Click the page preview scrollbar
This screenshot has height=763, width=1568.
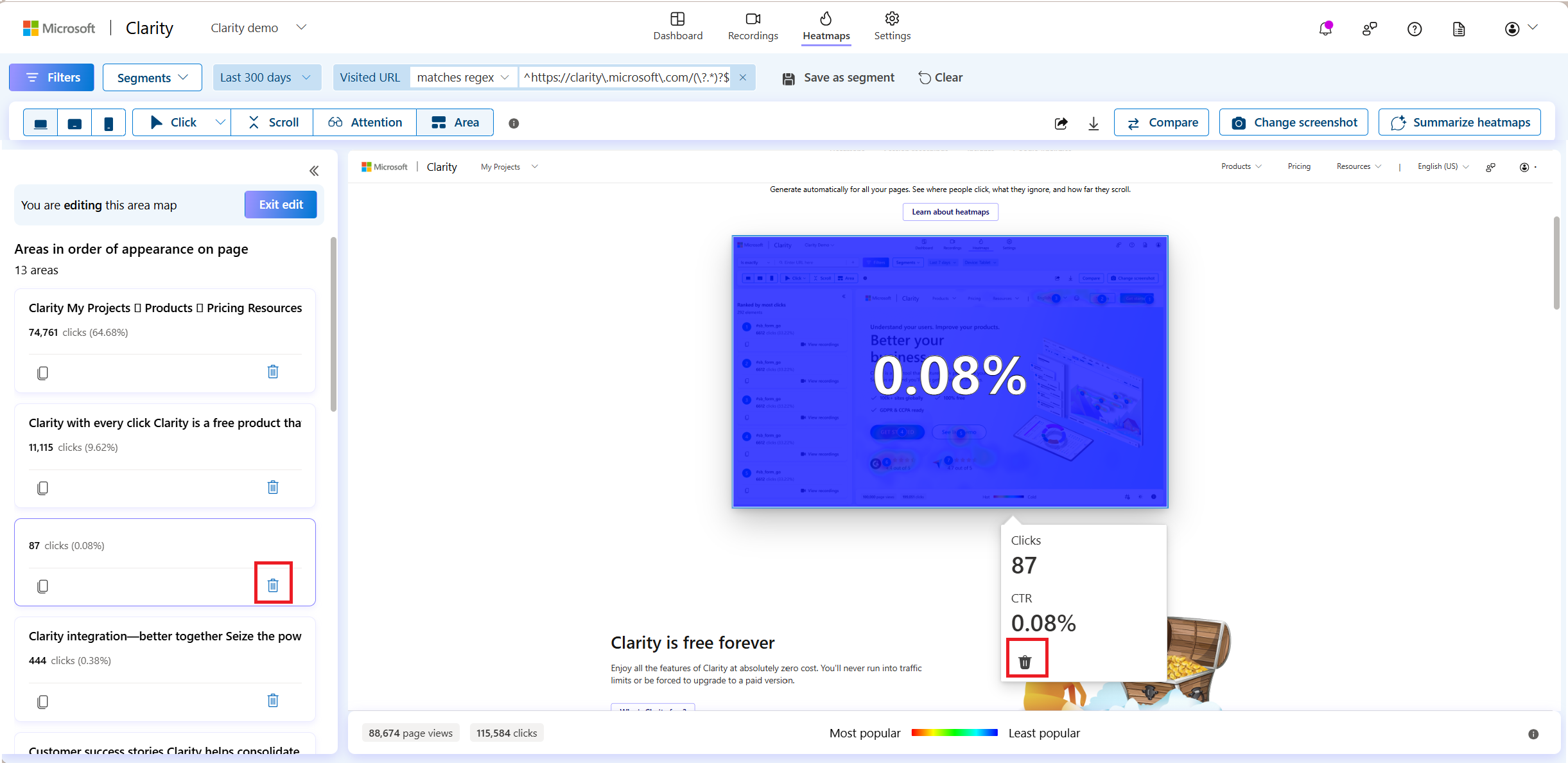pos(1556,263)
